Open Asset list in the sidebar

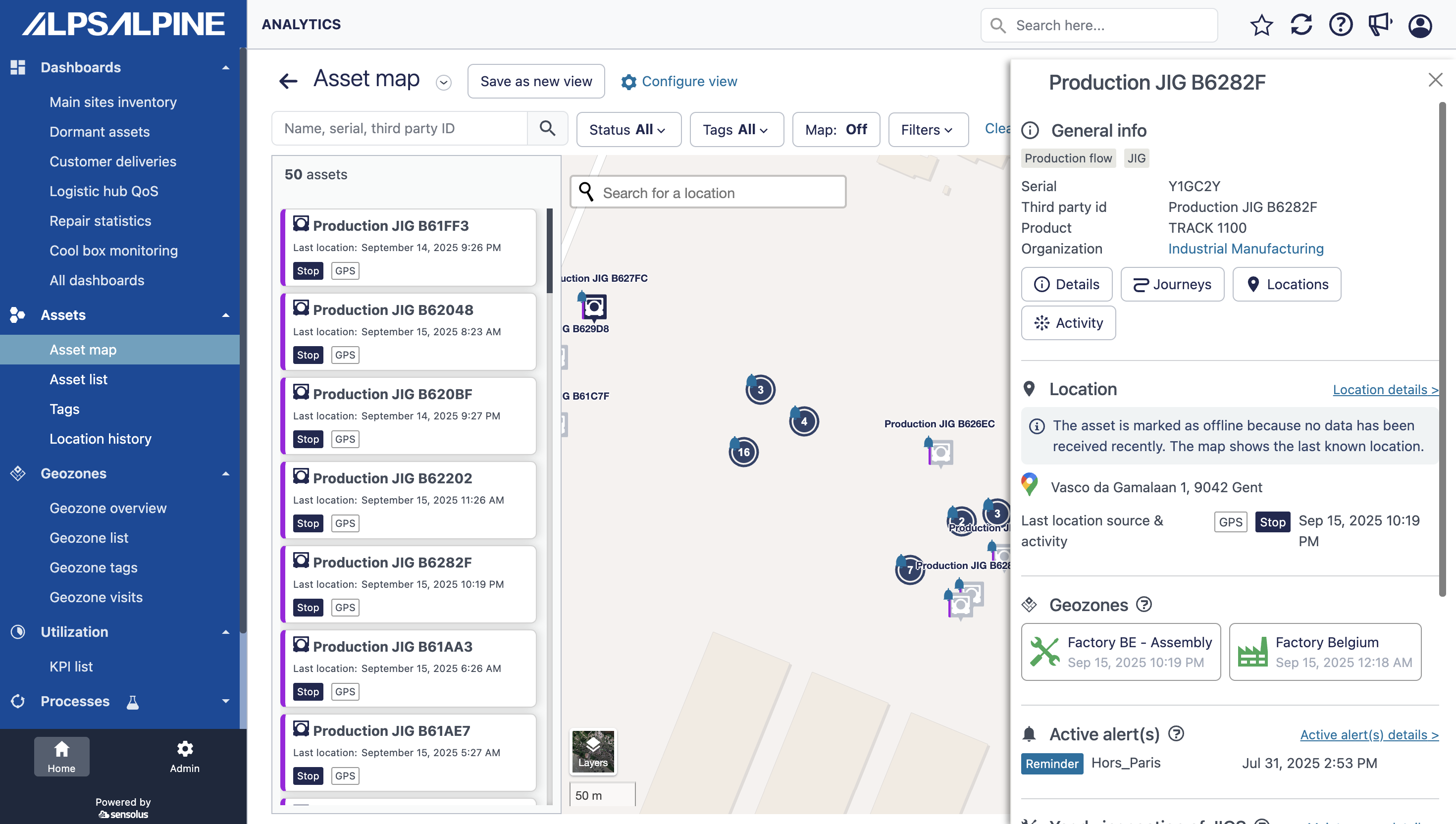(x=79, y=379)
